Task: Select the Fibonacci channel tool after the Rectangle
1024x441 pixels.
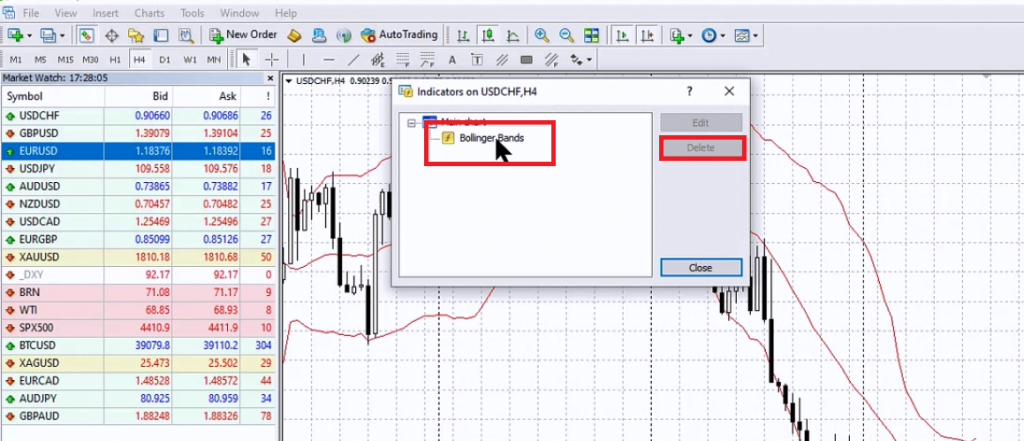Action: [551, 60]
